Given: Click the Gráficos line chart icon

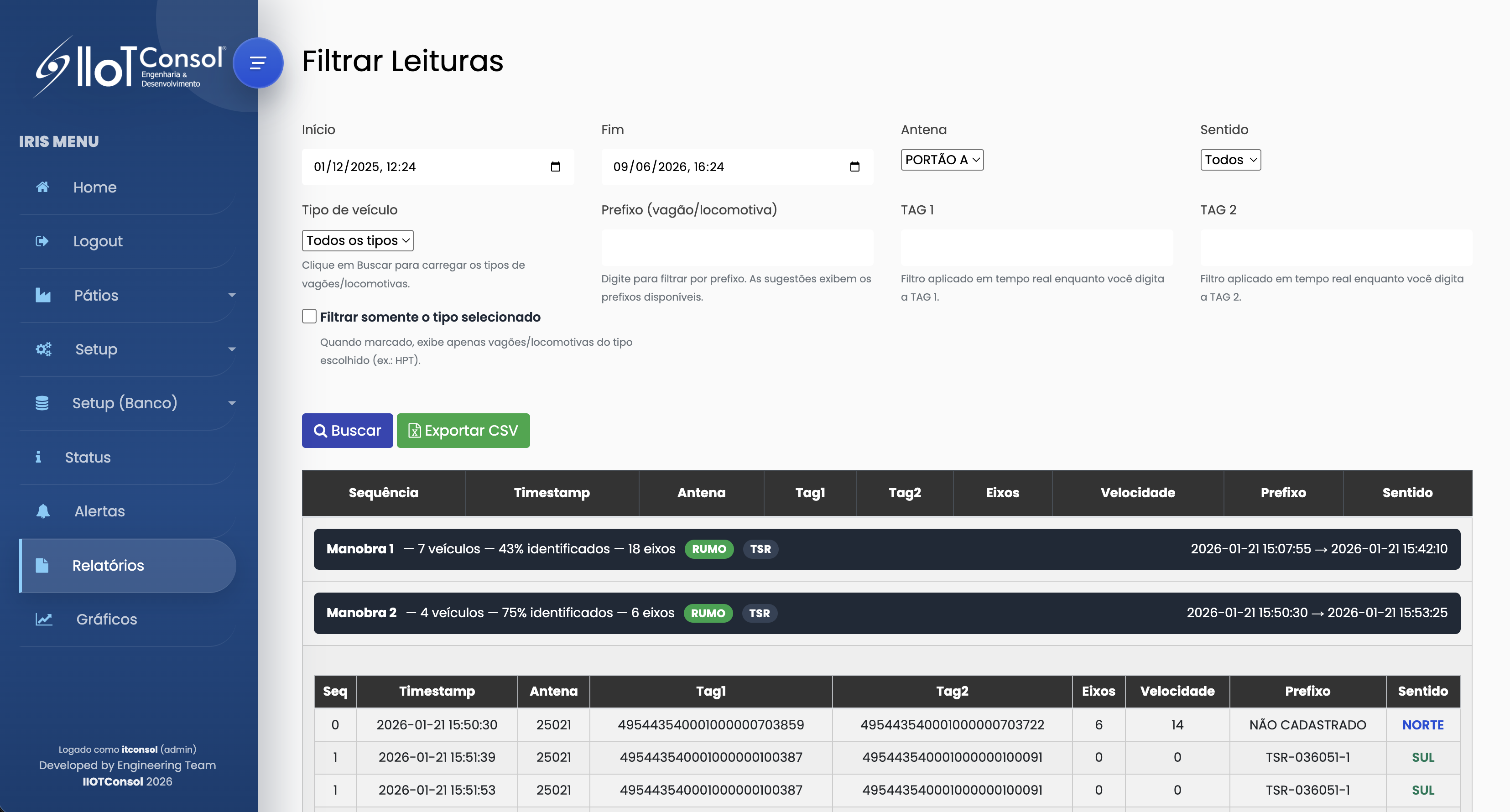Looking at the screenshot, I should 44,619.
